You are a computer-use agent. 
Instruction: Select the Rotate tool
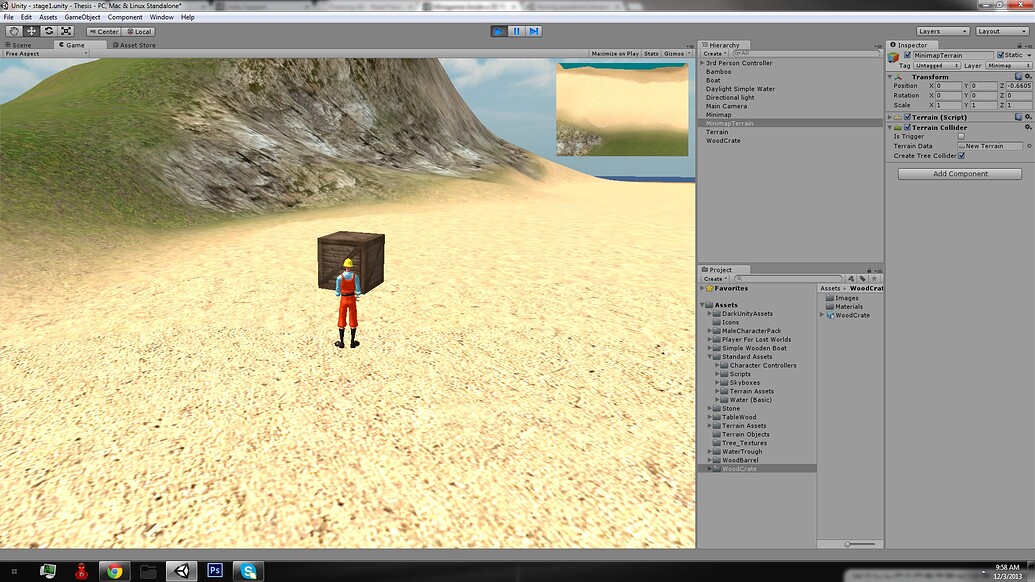pos(50,31)
